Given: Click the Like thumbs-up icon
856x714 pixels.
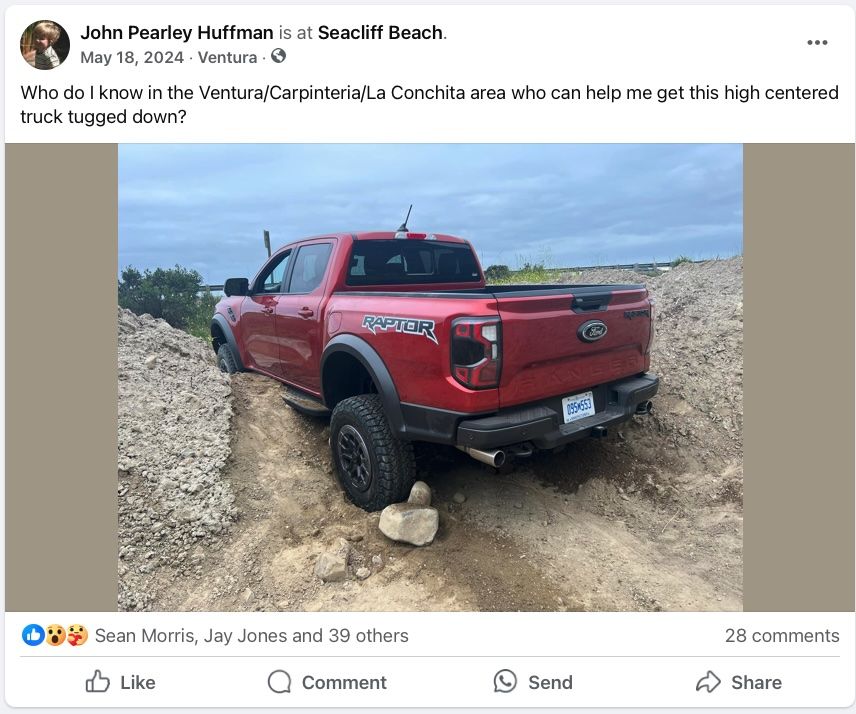Looking at the screenshot, I should coord(98,681).
